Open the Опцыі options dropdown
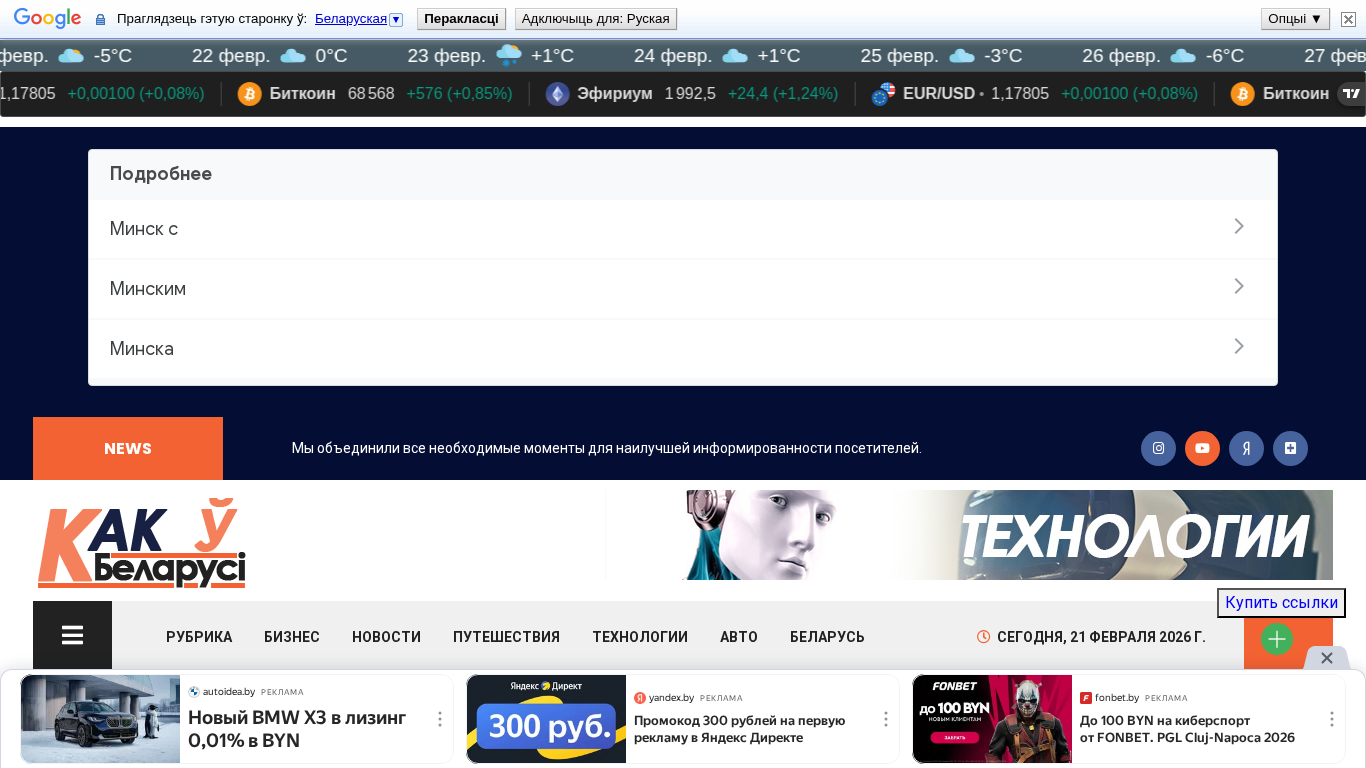Viewport: 1366px width, 768px height. coord(1295,19)
